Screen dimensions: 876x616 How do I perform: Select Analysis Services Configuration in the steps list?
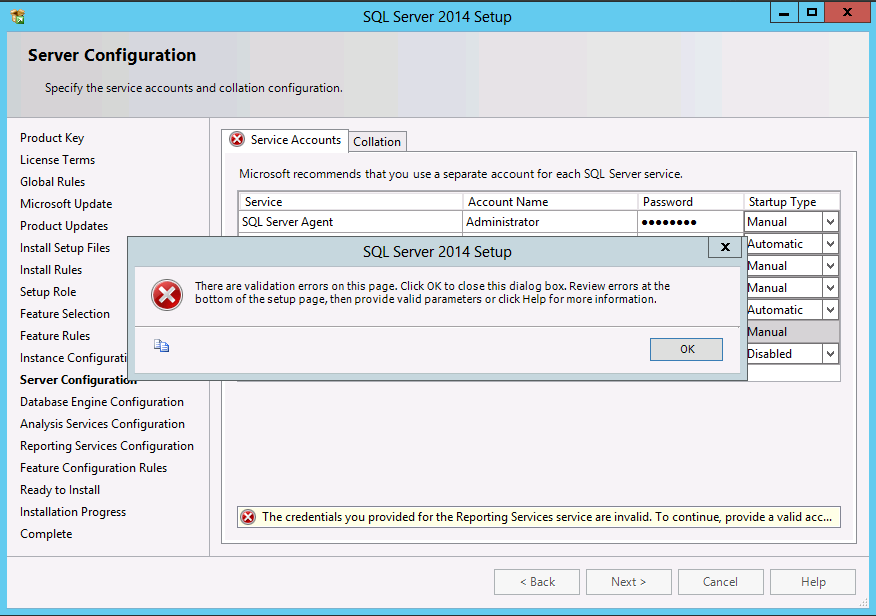102,424
